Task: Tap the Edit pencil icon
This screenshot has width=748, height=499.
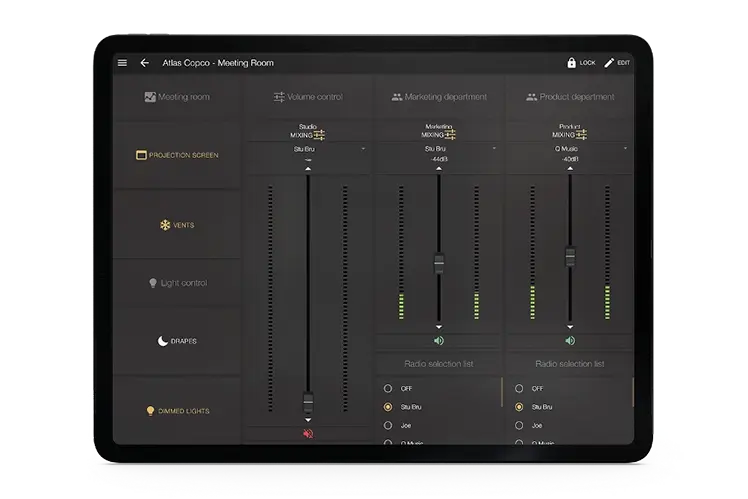Action: point(609,63)
